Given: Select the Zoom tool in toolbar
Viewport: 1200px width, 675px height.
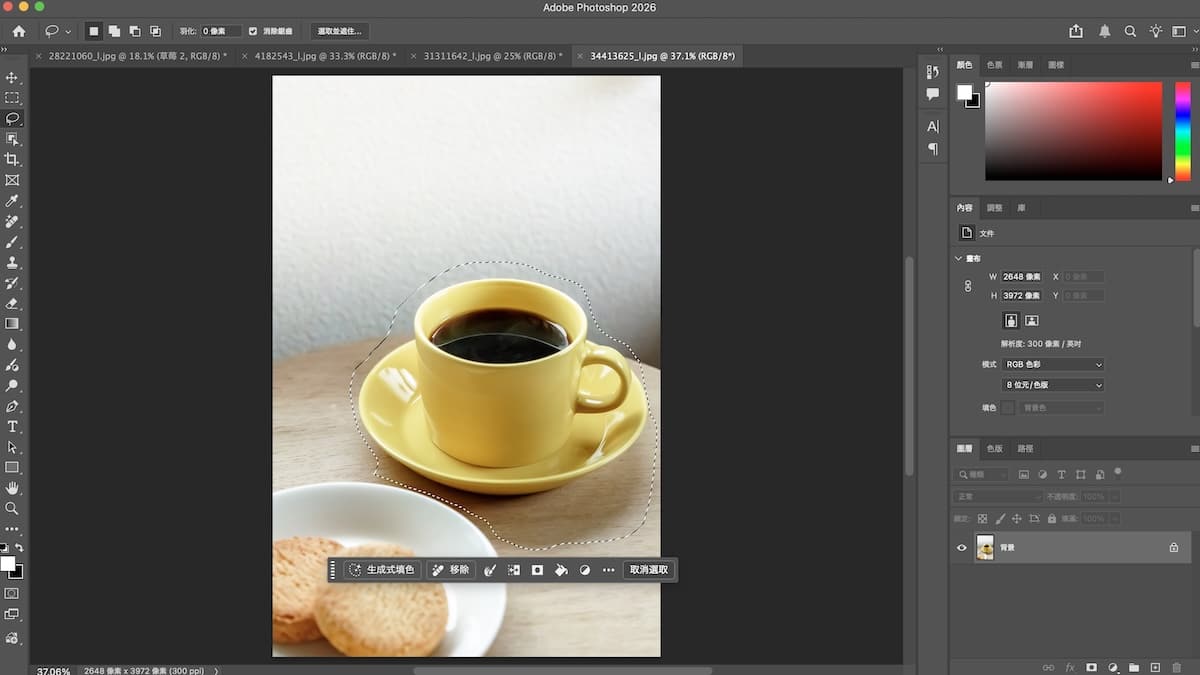Looking at the screenshot, I should pyautogui.click(x=12, y=508).
